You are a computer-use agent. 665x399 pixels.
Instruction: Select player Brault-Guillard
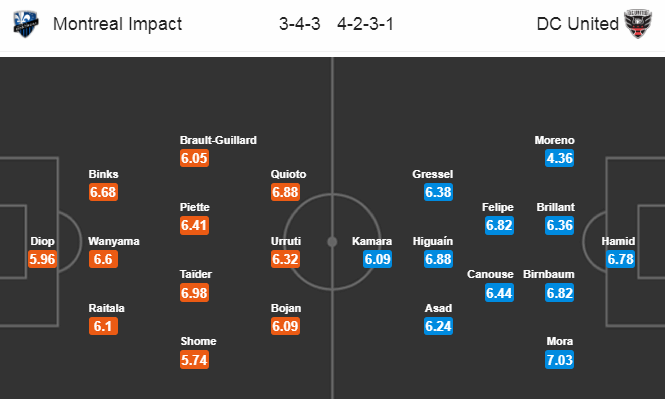click(x=218, y=140)
